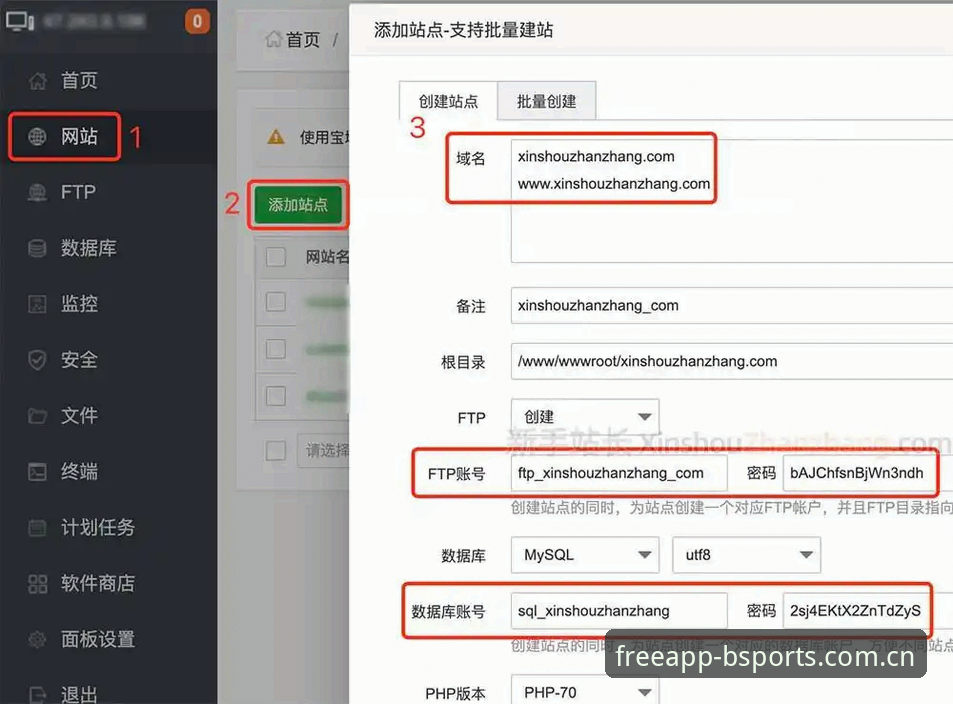
Task: Click the 根目录 root directory field
Action: pyautogui.click(x=732, y=361)
